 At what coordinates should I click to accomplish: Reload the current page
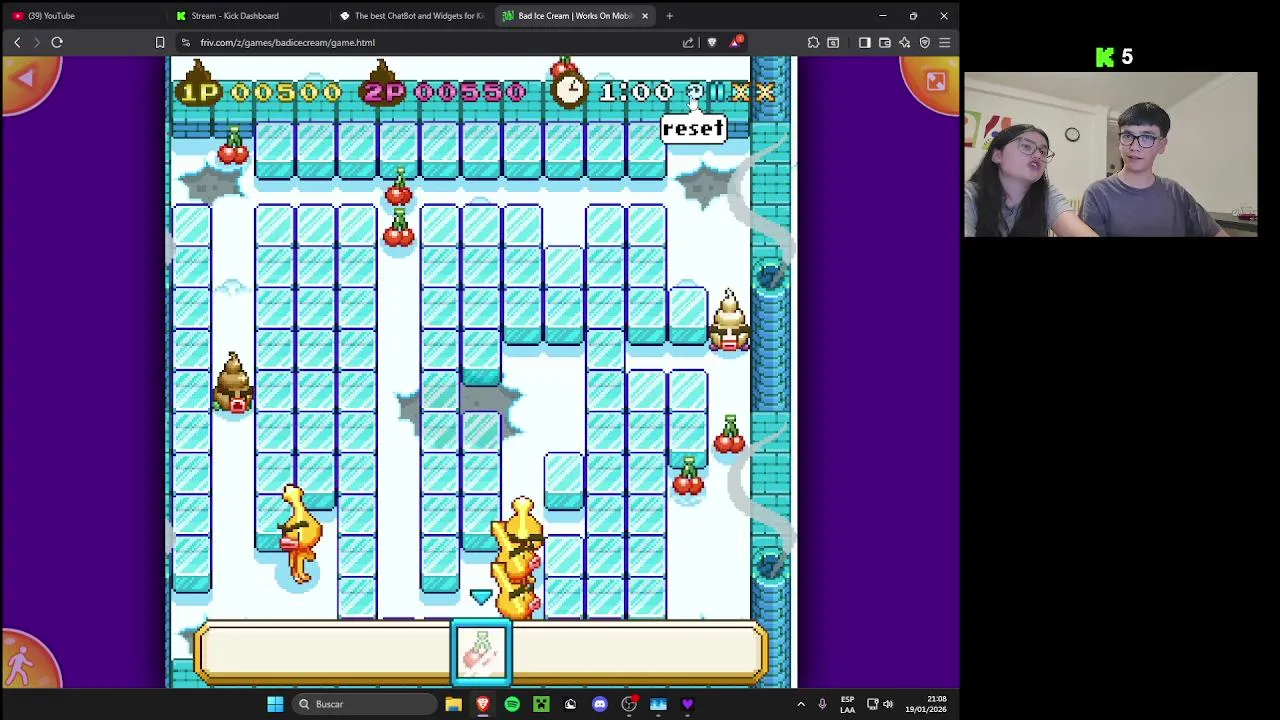click(57, 42)
